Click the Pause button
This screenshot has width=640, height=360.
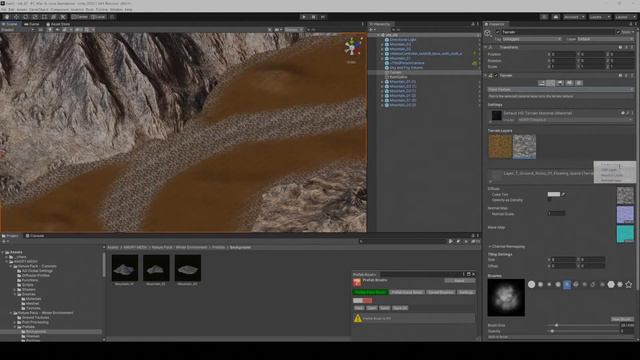pyautogui.click(x=313, y=17)
